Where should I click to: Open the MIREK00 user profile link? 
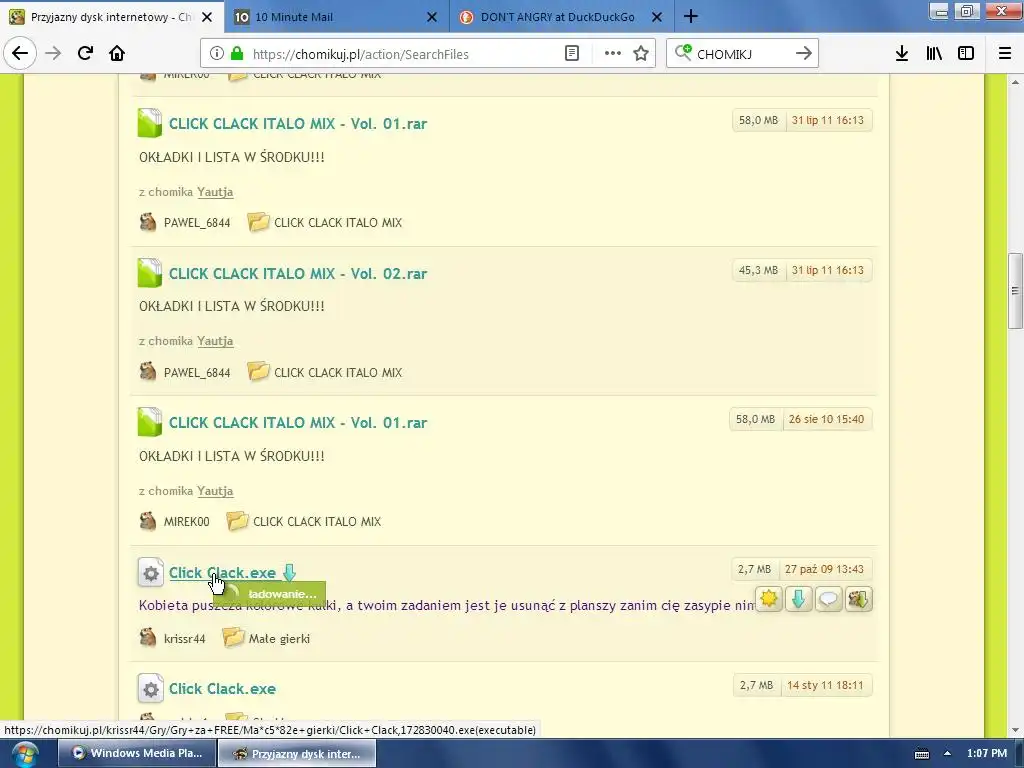pos(186,522)
